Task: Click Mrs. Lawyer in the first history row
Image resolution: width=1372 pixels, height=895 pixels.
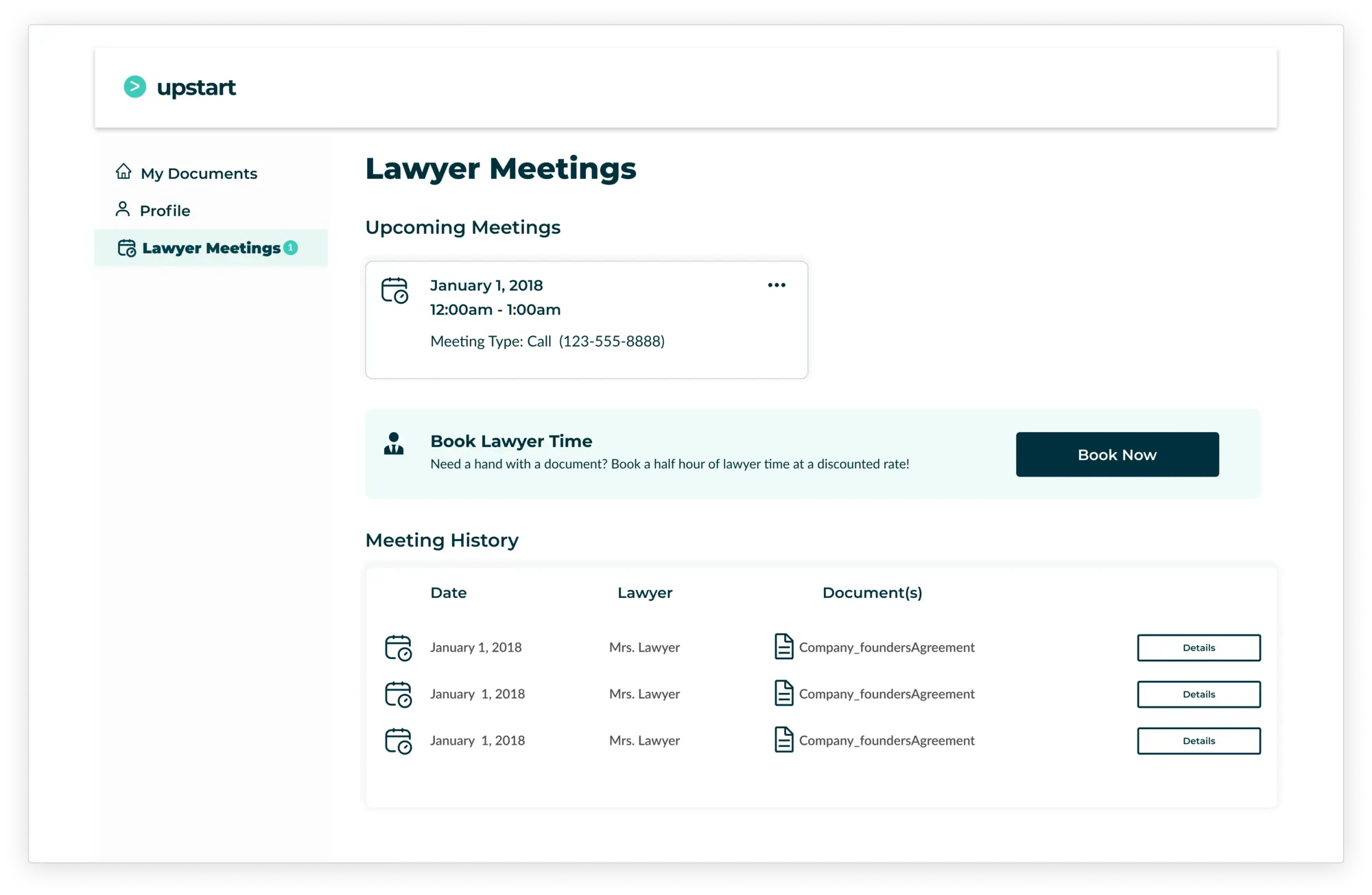Action: click(645, 647)
